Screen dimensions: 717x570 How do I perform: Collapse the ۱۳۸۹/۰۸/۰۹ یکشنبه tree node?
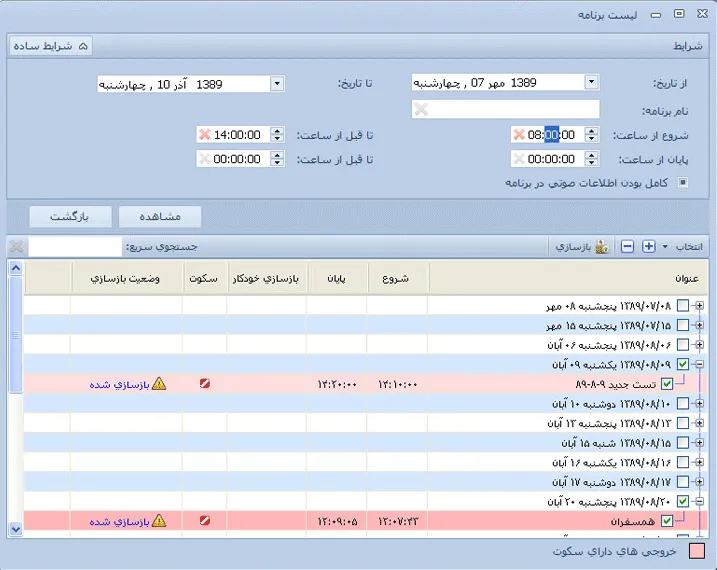(x=699, y=364)
